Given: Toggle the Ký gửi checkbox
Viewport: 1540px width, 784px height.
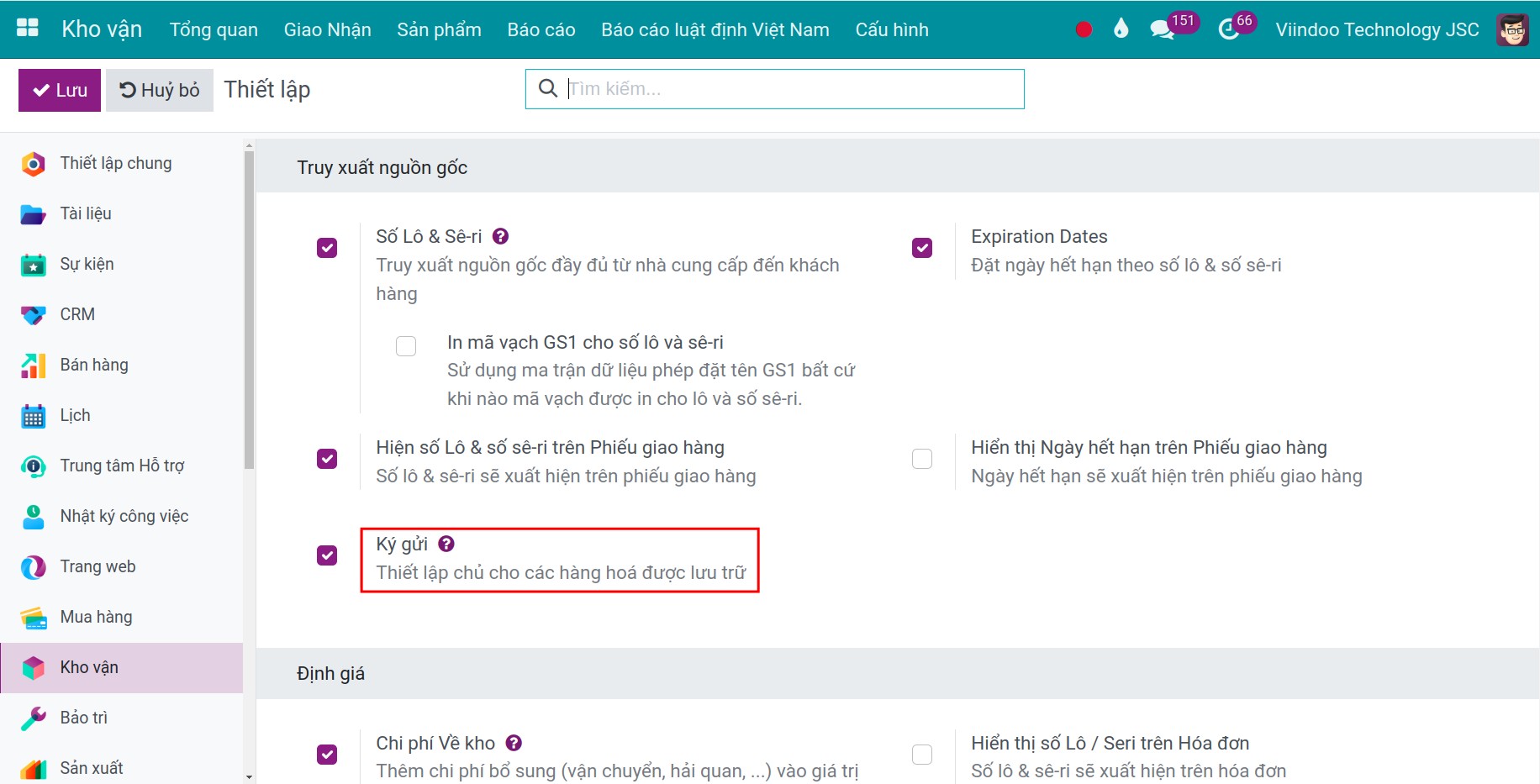Looking at the screenshot, I should pyautogui.click(x=327, y=555).
